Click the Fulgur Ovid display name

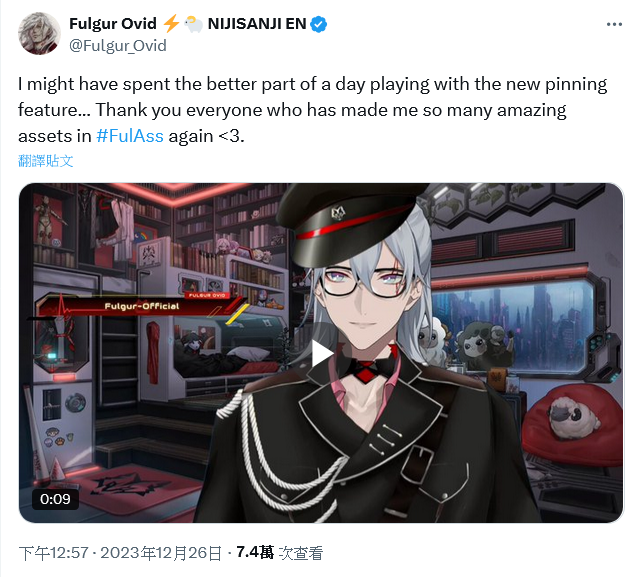113,24
